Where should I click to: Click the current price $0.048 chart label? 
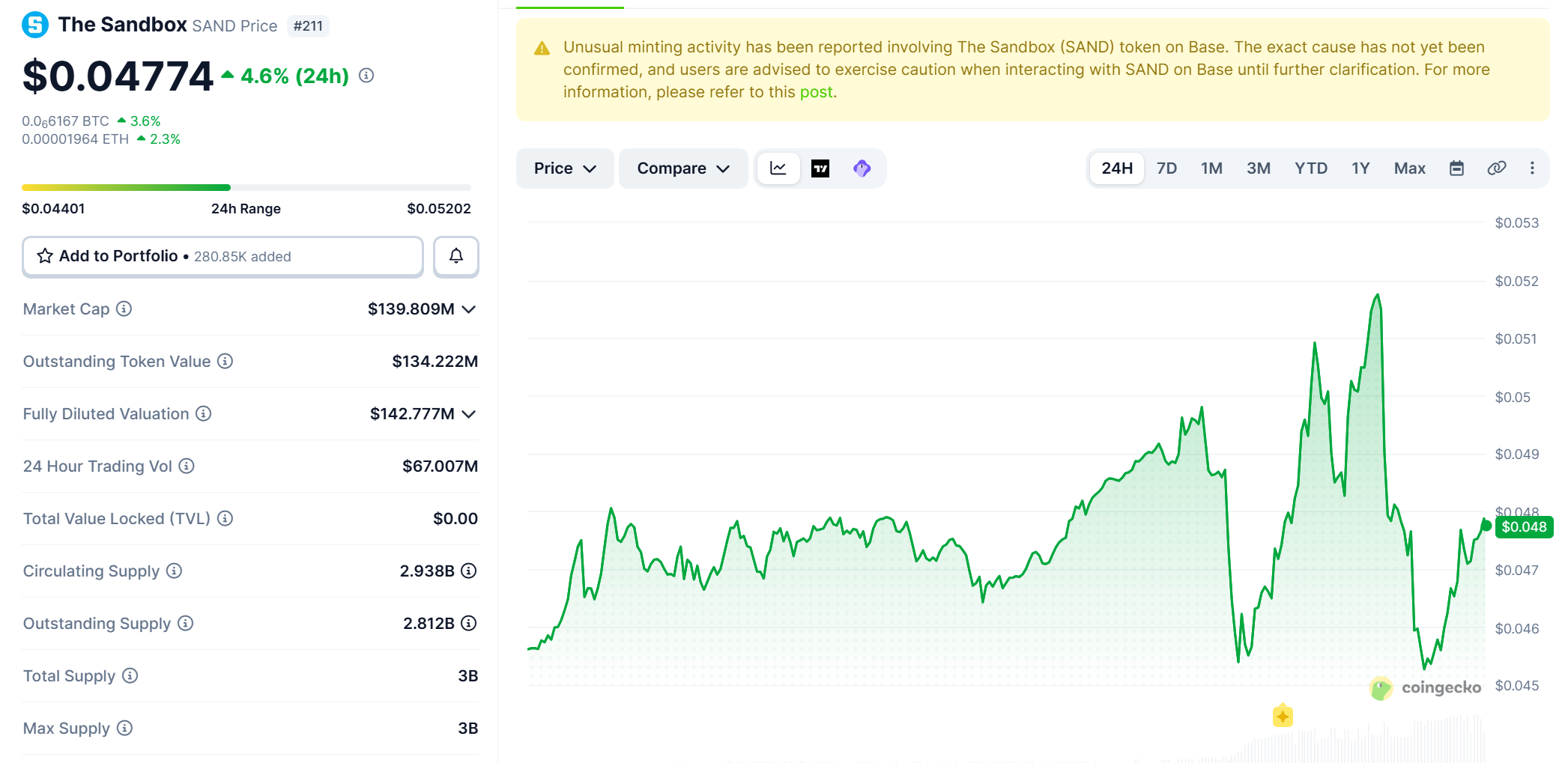(1524, 527)
